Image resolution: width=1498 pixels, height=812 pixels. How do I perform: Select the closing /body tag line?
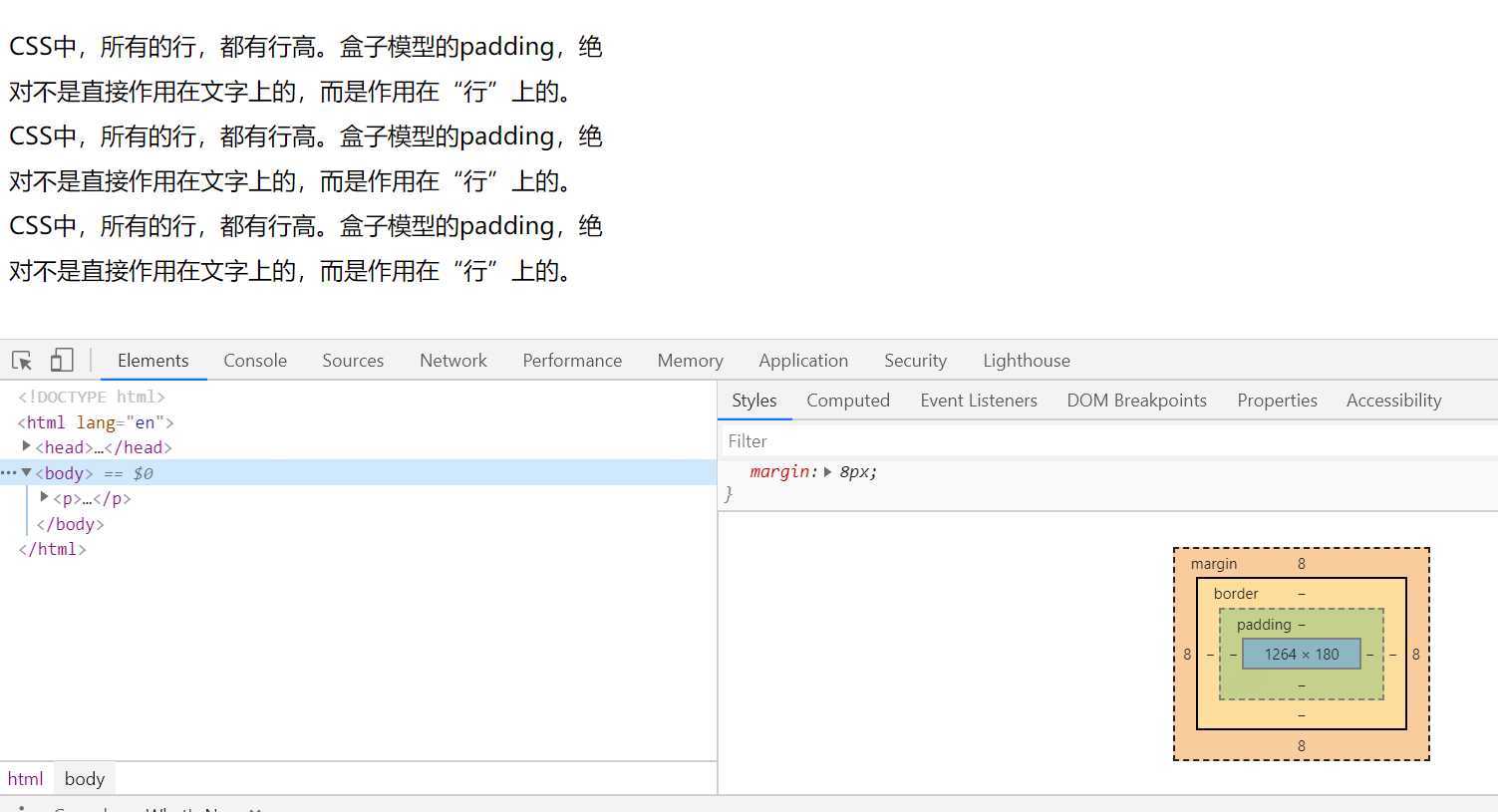70,524
